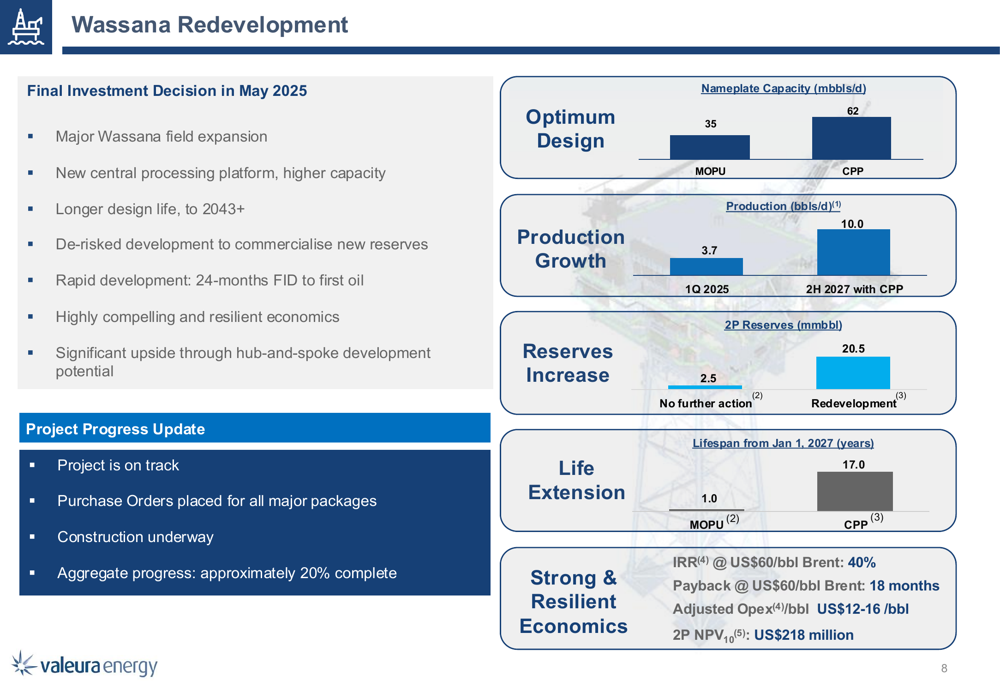Click 'Aggregate progress: approximately 20% complete'
Image resolution: width=1000 pixels, height=685 pixels.
pyautogui.click(x=227, y=573)
